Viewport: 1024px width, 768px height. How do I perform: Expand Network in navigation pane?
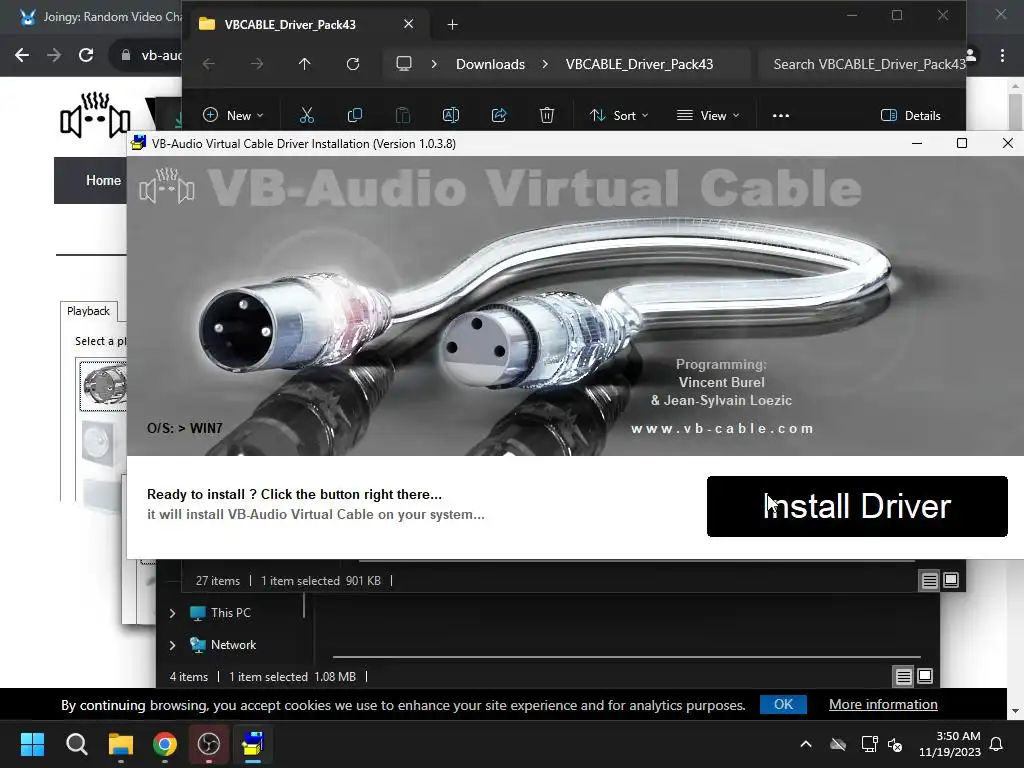[x=172, y=645]
